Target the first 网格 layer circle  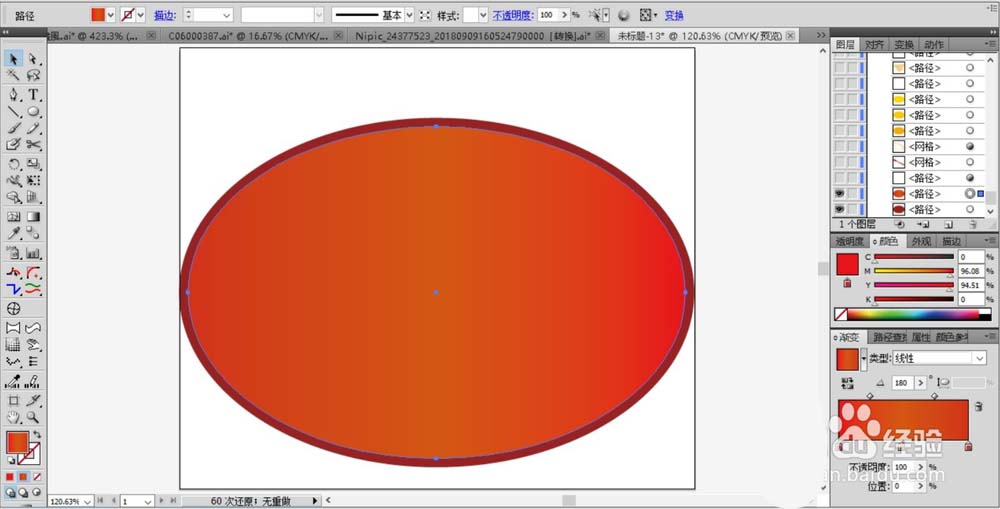[x=970, y=147]
